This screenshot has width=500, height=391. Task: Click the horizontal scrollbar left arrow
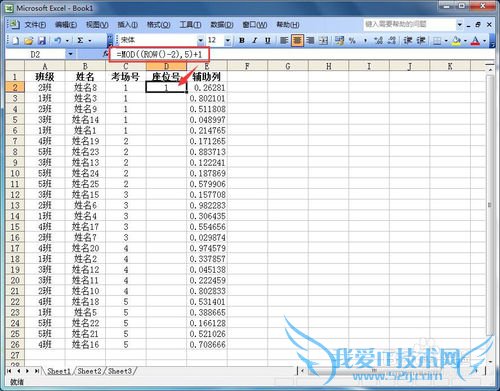coord(302,370)
